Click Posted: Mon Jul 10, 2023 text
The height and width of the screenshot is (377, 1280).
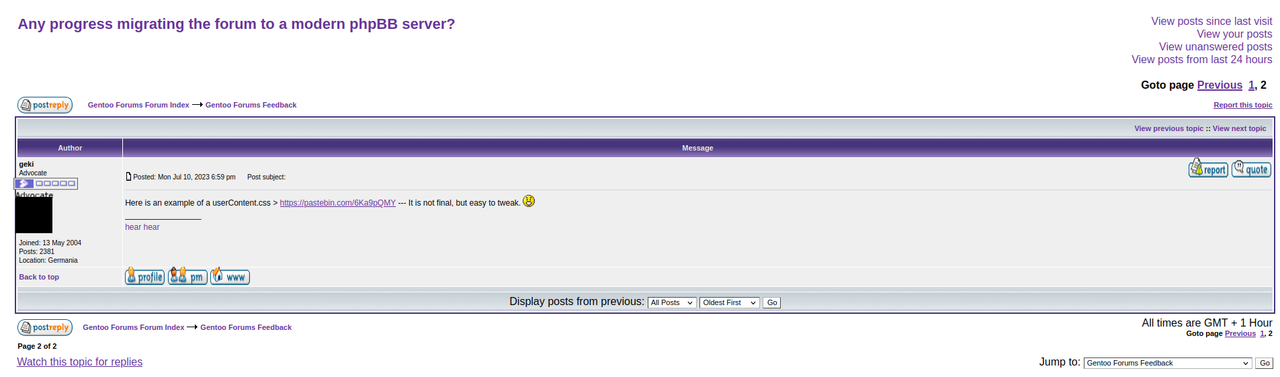tap(184, 177)
